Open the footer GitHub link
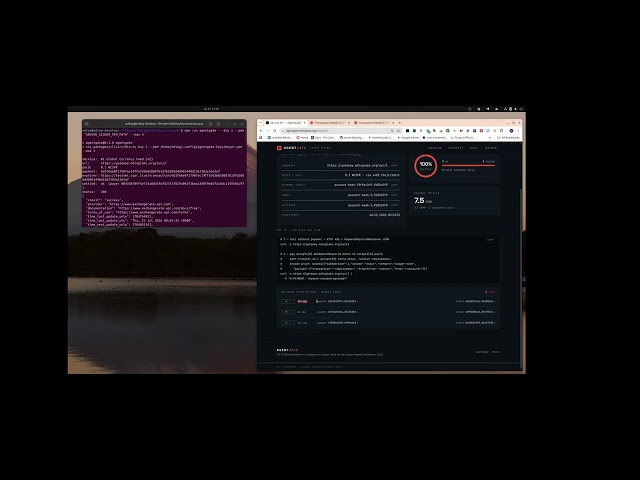This screenshot has height=480, width=640. (482, 352)
